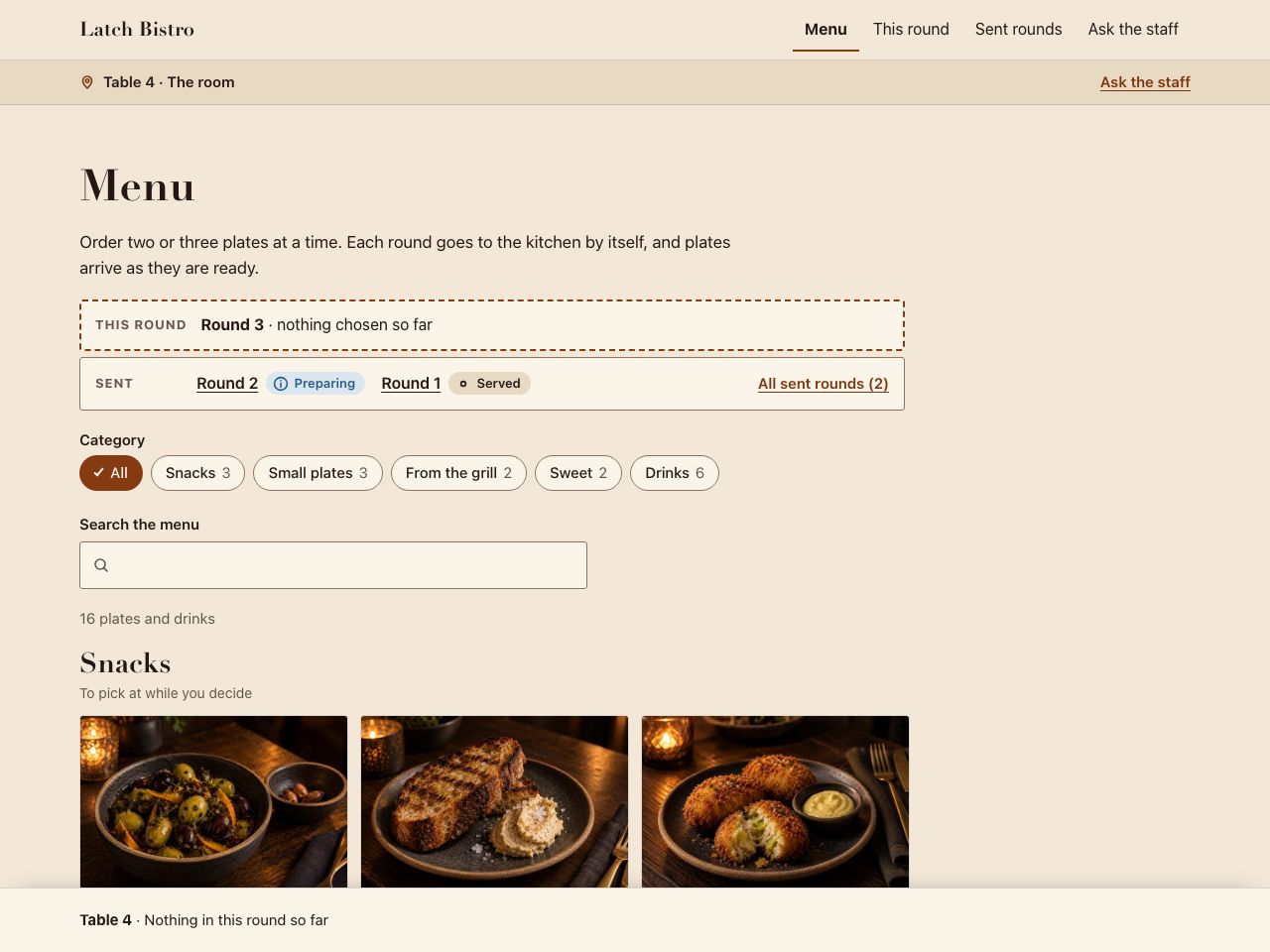Click 'To pick at while you decide' text

pos(166,693)
